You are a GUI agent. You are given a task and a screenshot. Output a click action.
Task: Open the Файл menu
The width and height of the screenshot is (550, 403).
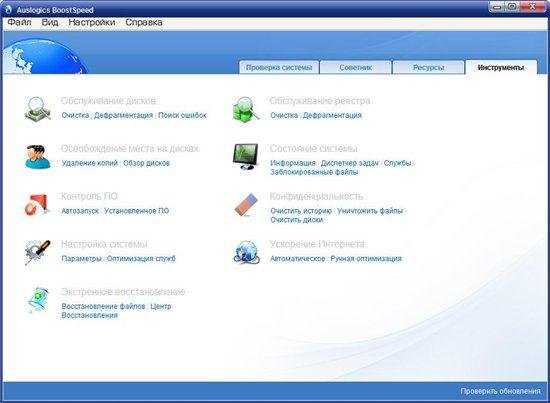coord(19,22)
